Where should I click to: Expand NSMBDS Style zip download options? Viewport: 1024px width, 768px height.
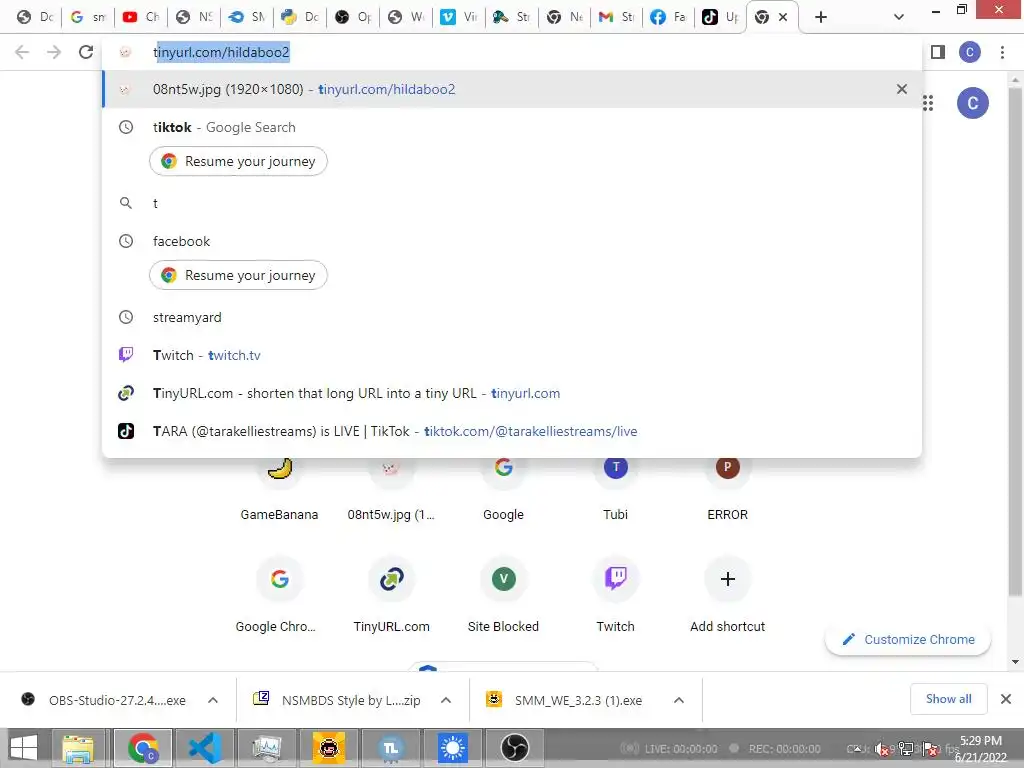pyautogui.click(x=446, y=700)
